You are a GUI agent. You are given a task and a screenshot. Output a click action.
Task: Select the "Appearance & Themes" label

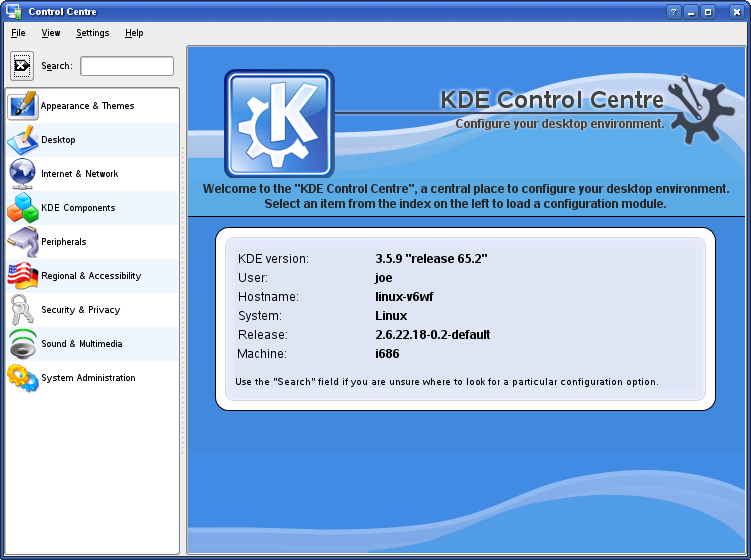click(87, 106)
